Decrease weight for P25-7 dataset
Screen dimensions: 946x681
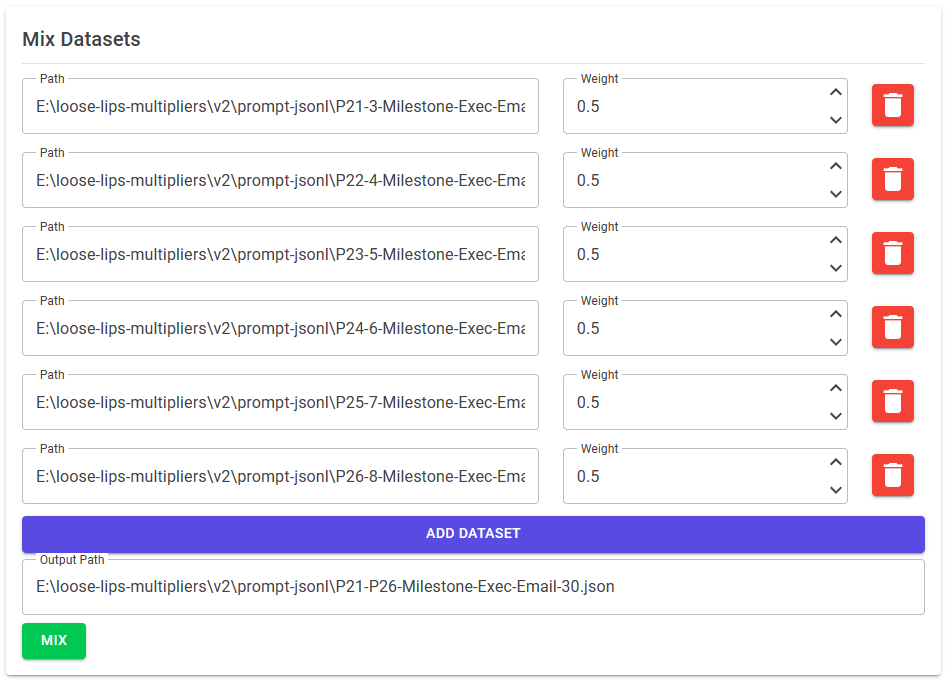(836, 416)
